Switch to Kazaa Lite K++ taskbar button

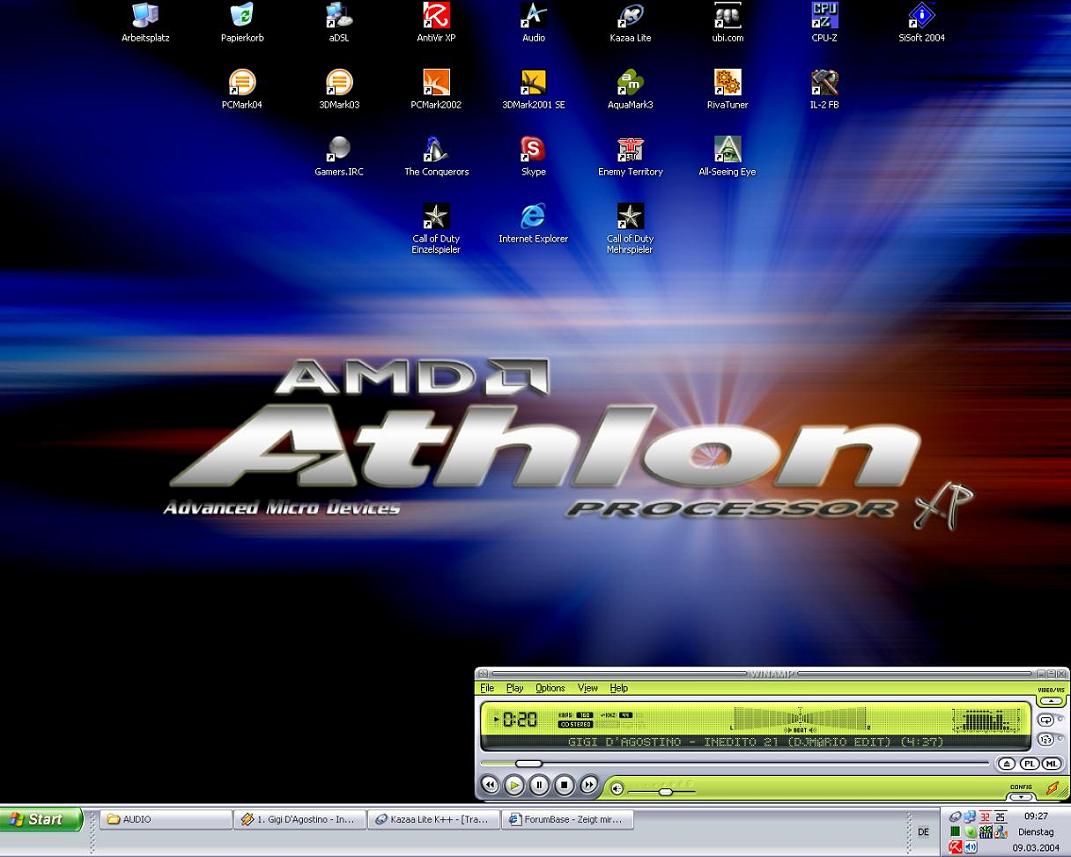[x=434, y=819]
